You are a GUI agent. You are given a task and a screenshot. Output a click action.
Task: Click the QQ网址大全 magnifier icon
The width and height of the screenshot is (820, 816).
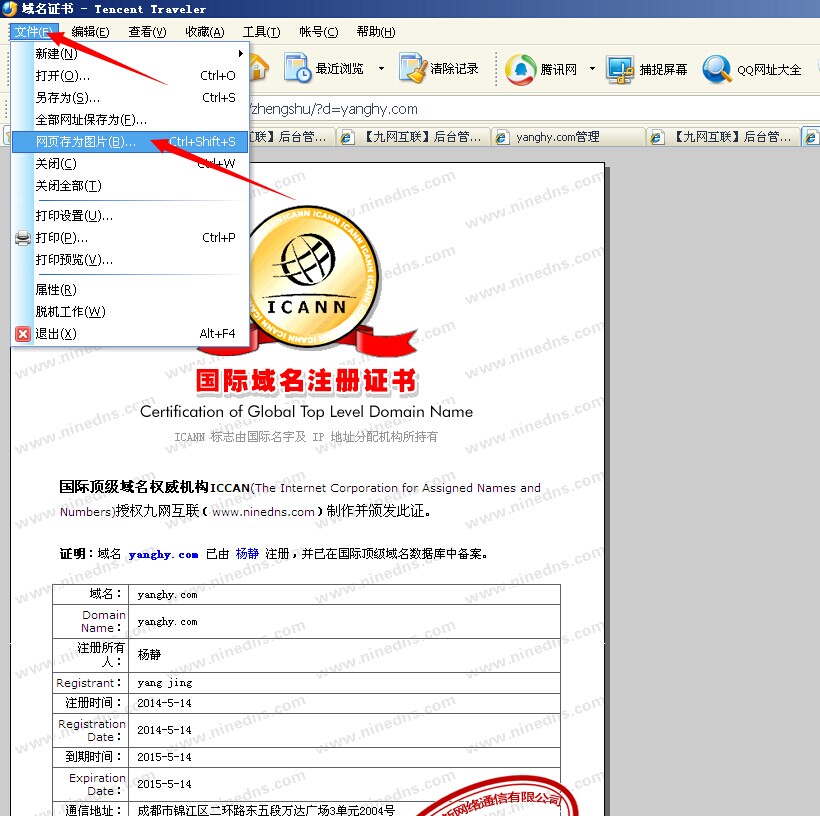[x=716, y=70]
